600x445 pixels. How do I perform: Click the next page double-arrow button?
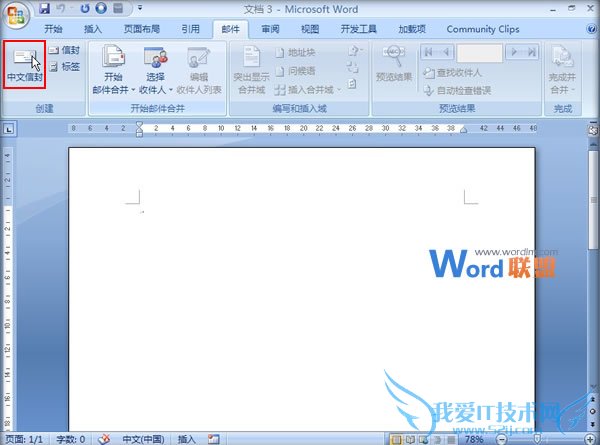point(593,424)
